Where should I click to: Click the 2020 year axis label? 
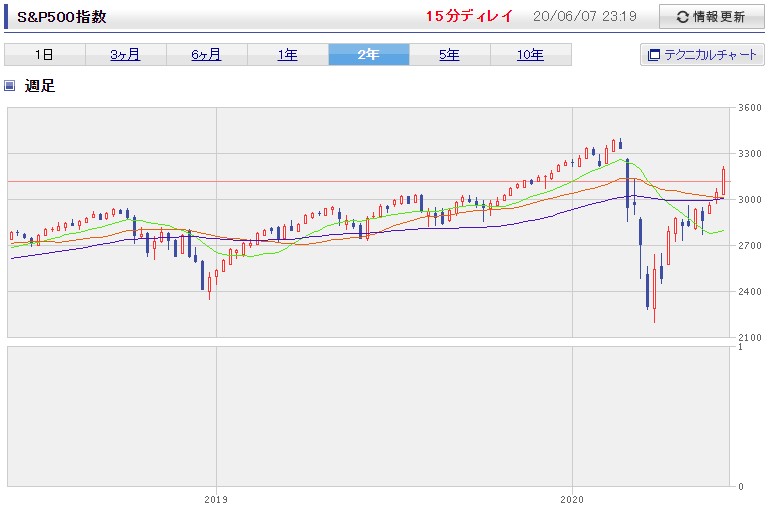[x=572, y=500]
